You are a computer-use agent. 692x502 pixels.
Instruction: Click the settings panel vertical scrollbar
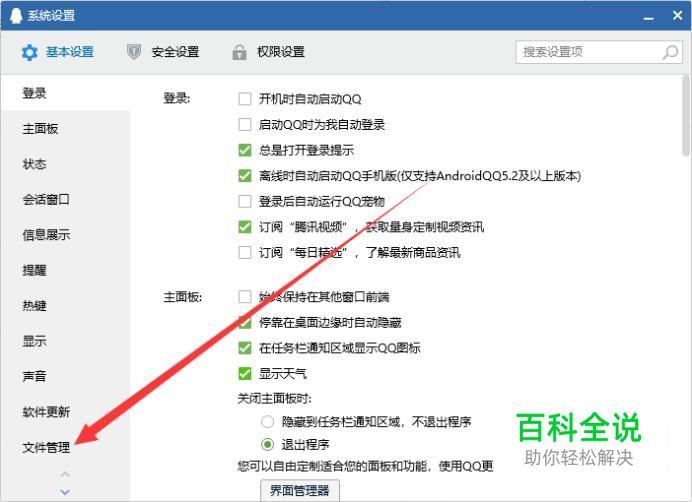(x=685, y=116)
